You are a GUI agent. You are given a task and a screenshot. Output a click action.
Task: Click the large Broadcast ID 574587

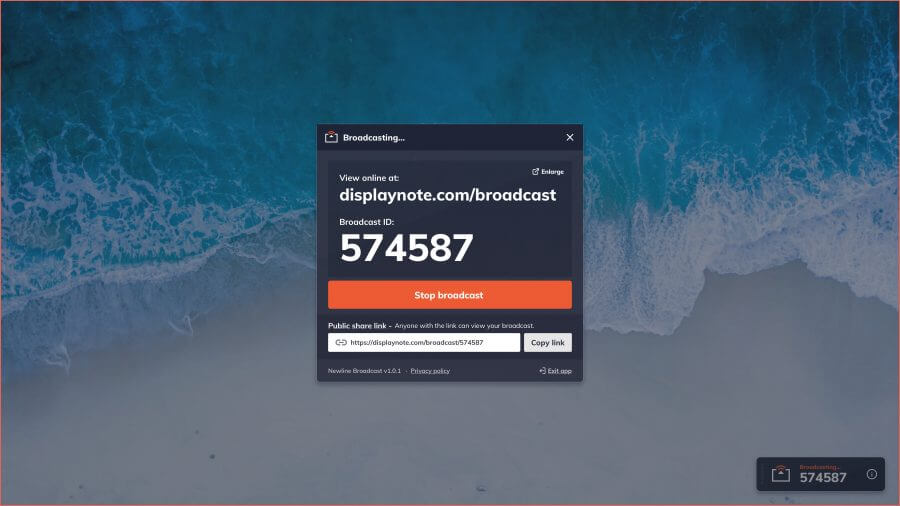tap(406, 248)
